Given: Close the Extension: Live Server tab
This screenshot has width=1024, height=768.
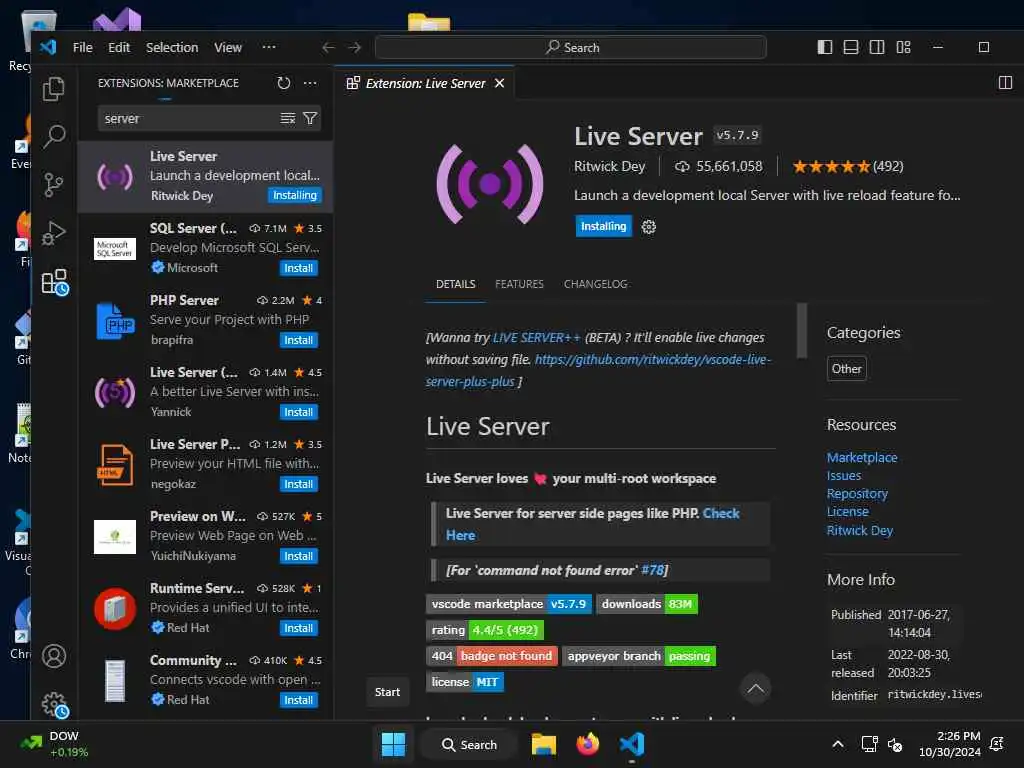Looking at the screenshot, I should pos(500,83).
